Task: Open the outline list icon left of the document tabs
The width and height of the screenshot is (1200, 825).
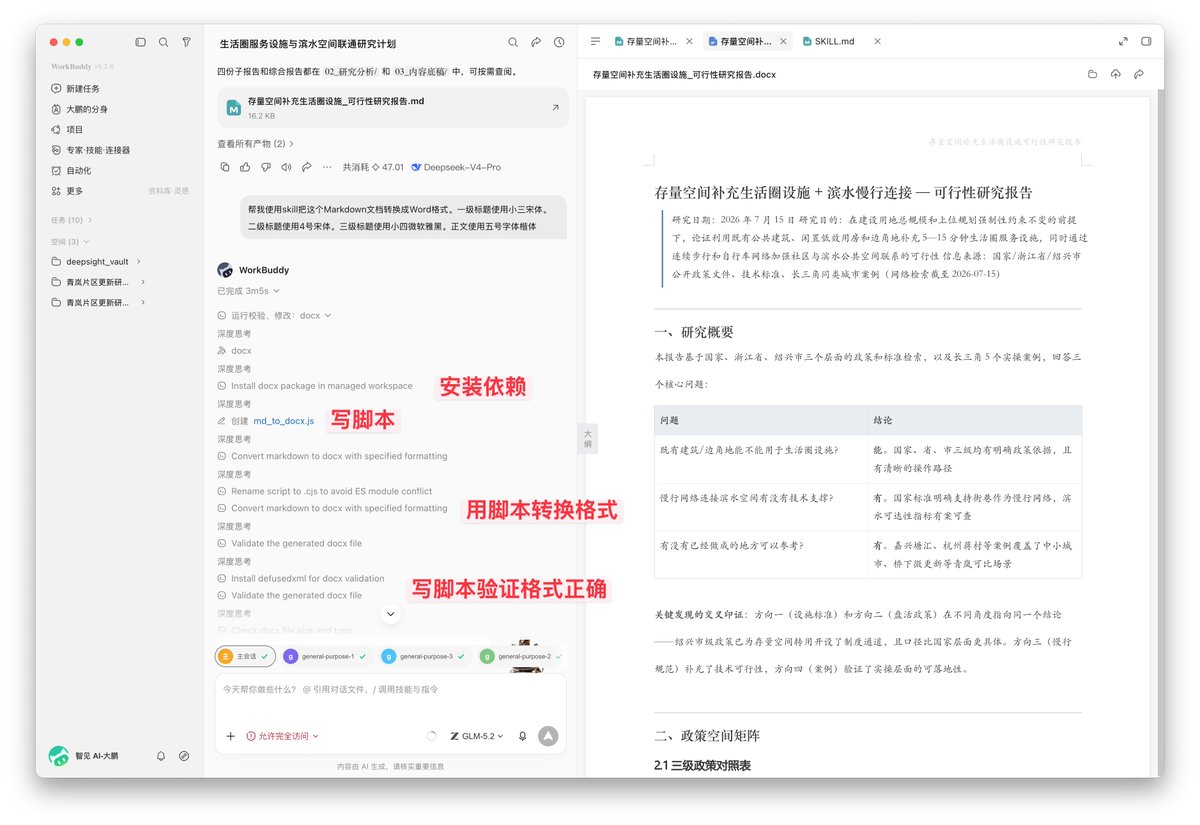Action: click(595, 41)
